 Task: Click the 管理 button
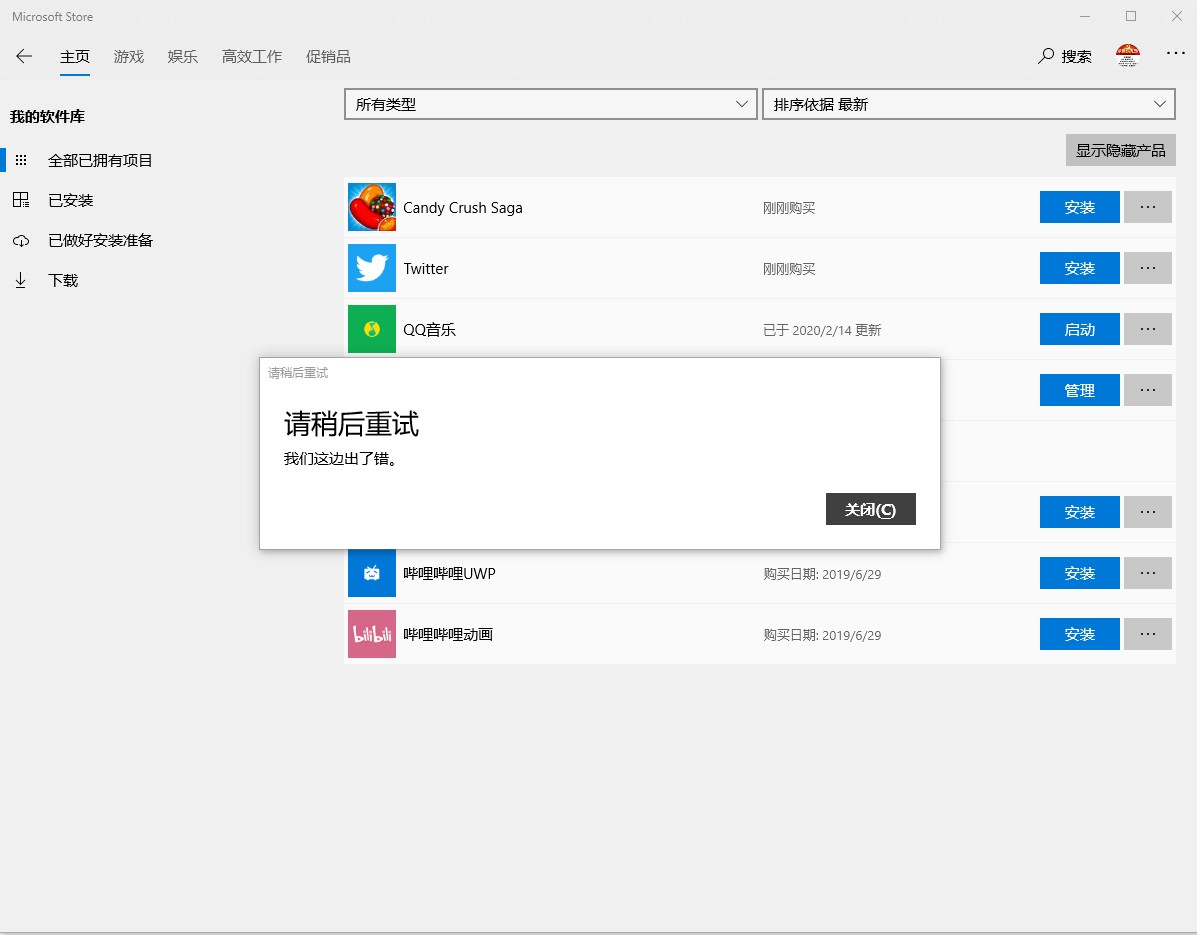[1079, 390]
